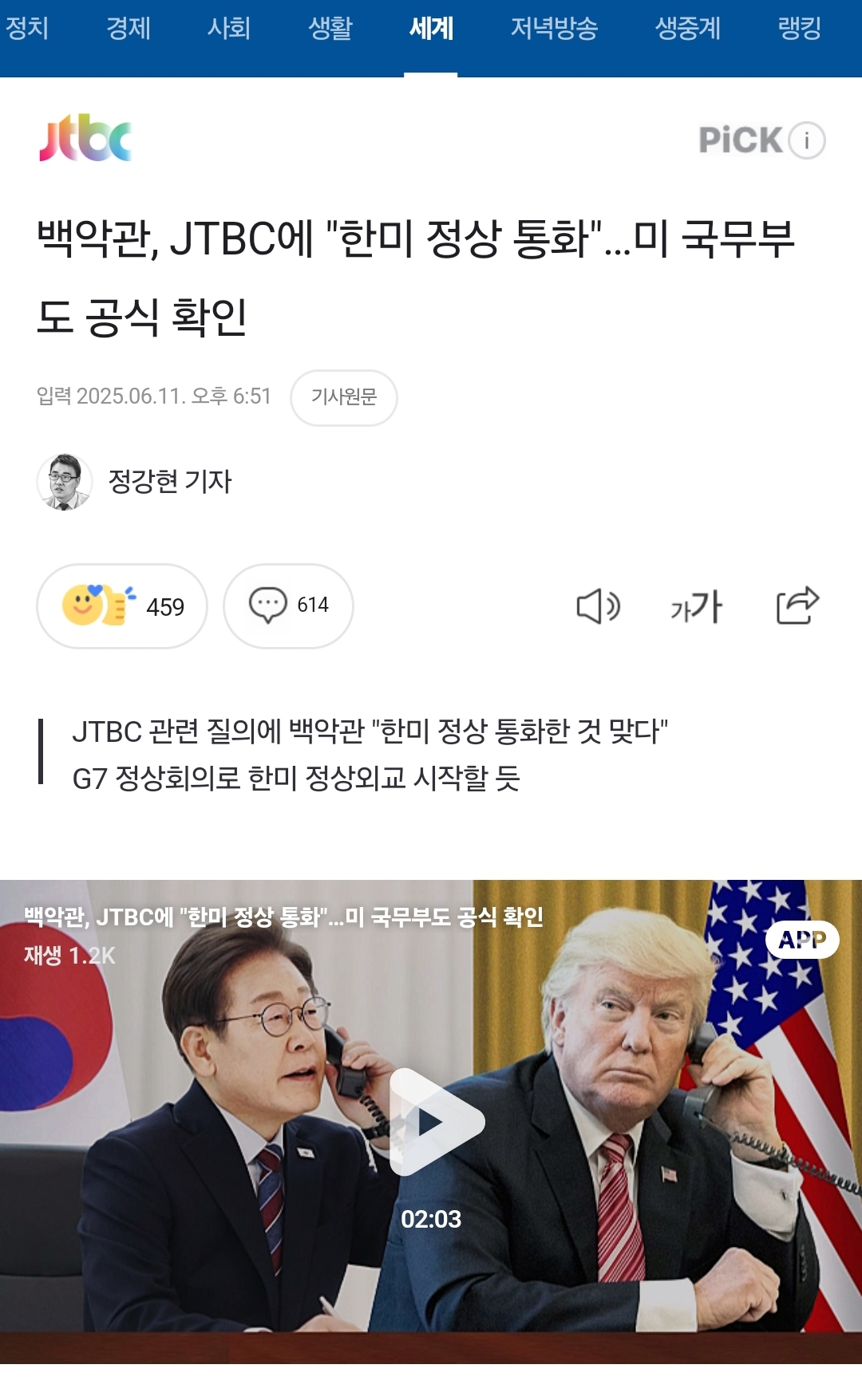Switch to the 사회 tab

(229, 29)
